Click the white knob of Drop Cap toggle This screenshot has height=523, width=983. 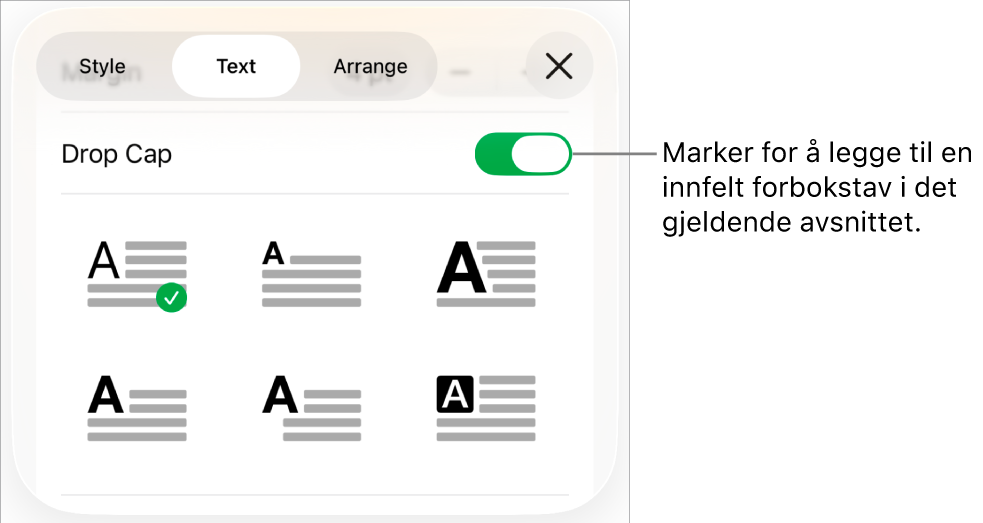coord(540,155)
